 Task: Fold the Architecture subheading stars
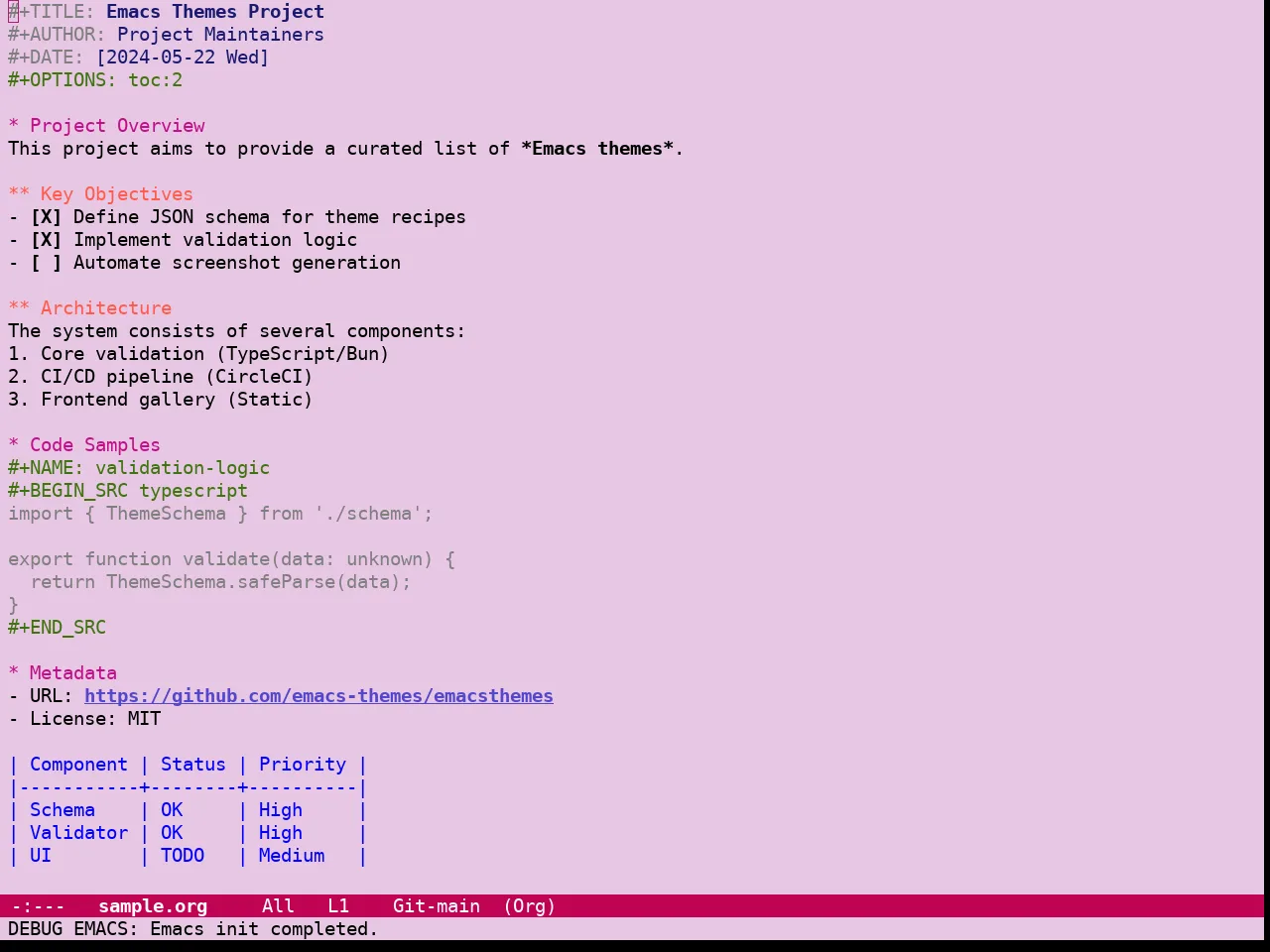19,308
